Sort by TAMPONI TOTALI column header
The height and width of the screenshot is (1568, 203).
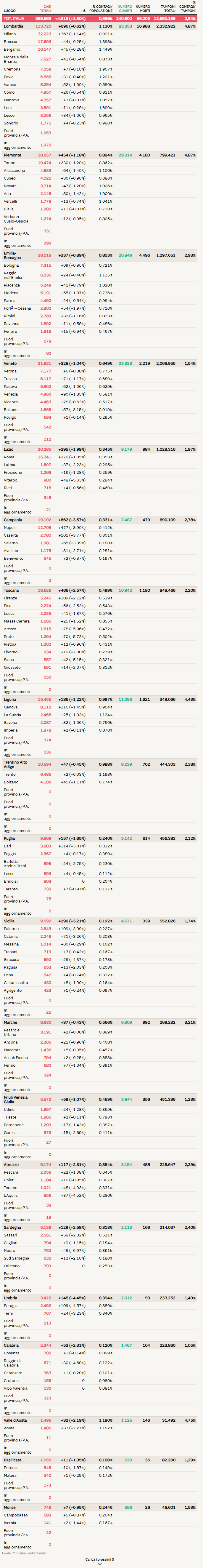click(168, 9)
